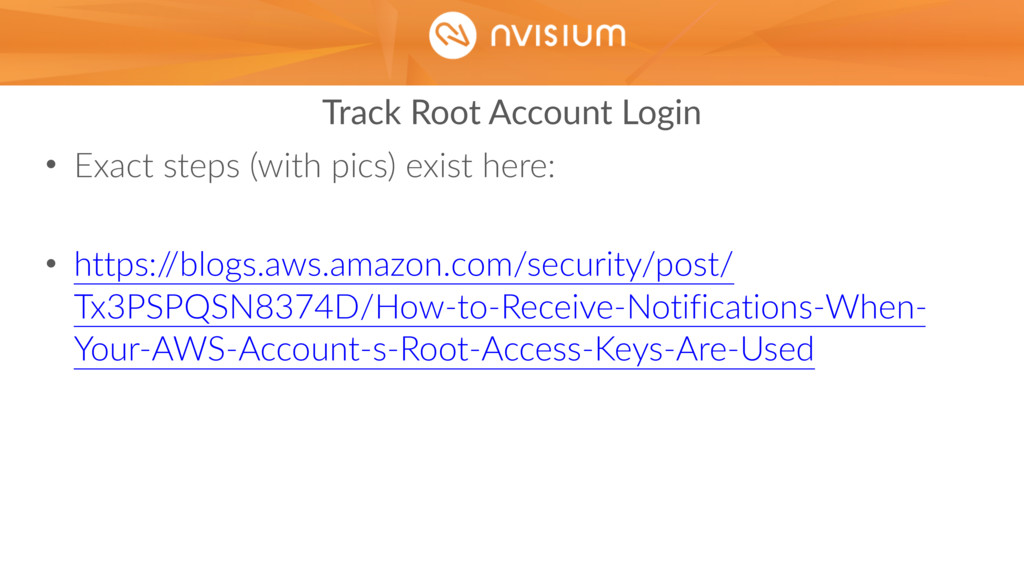Click the How-to-Receive-Notifications-When- link text

coord(650,308)
